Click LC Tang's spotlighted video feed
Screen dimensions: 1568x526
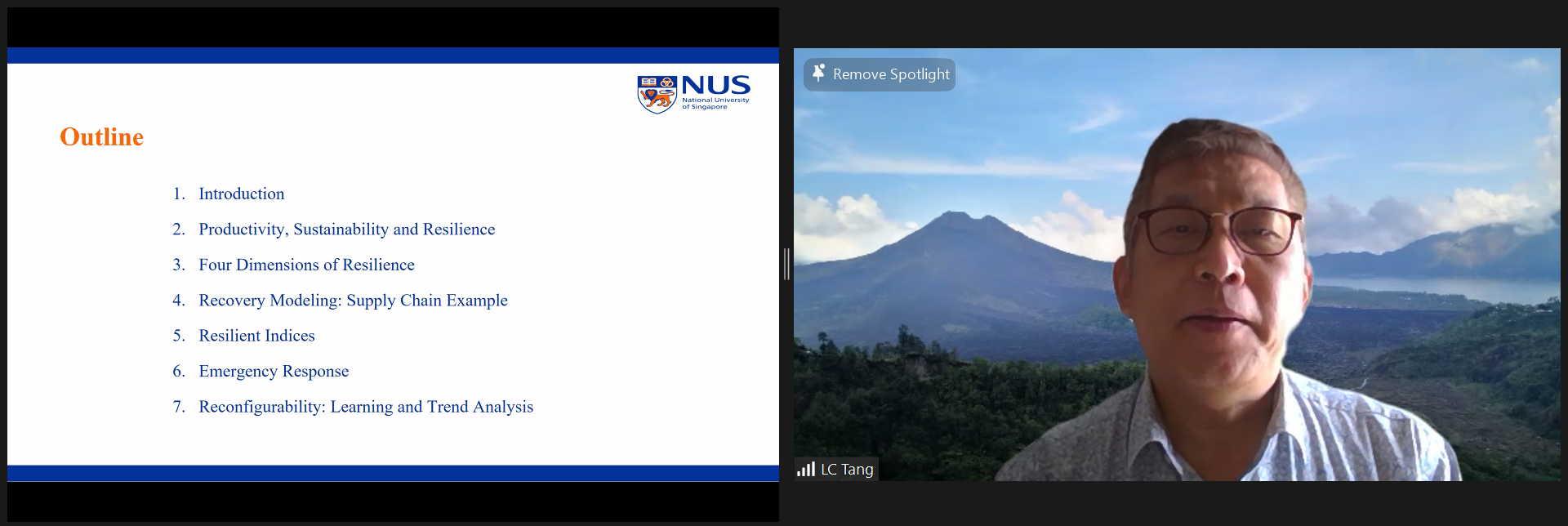point(1177,265)
